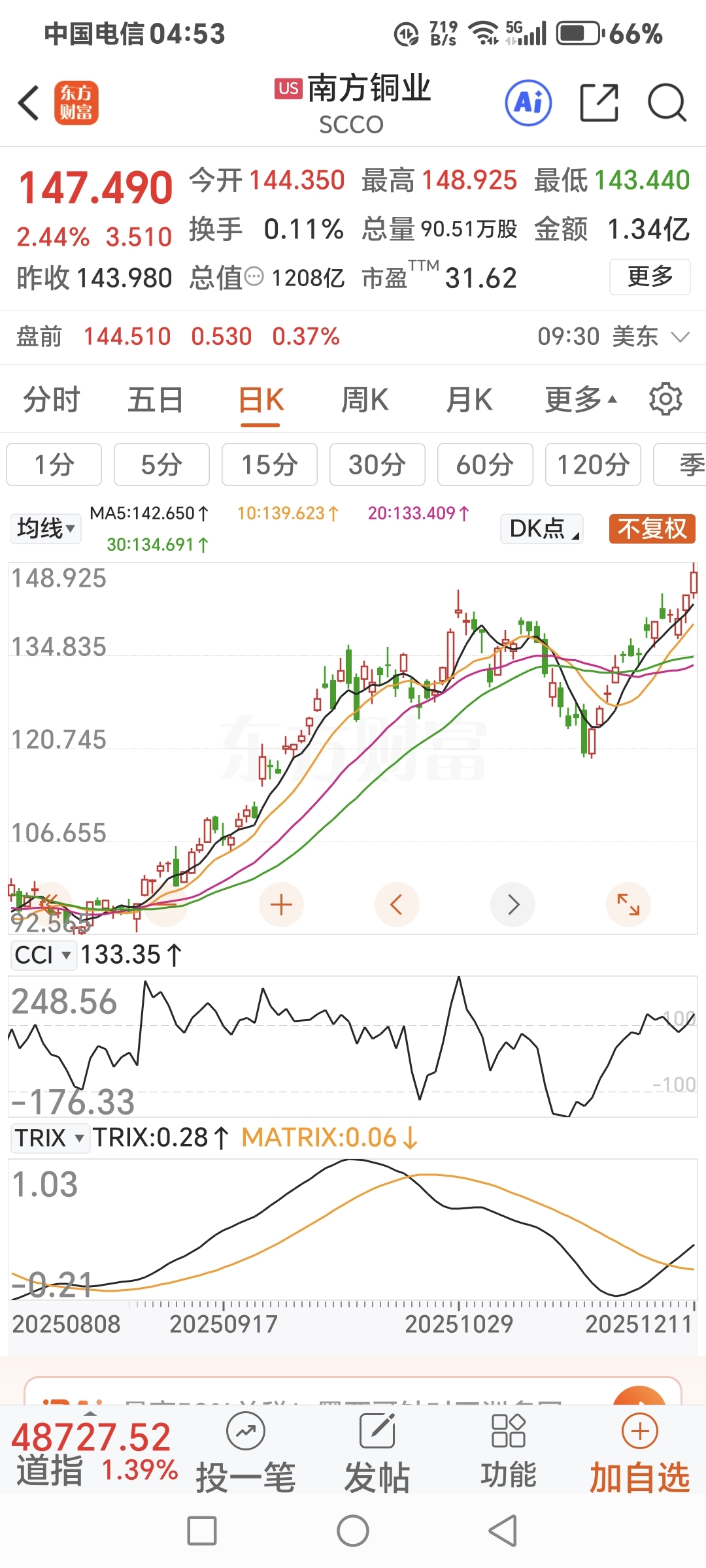The width and height of the screenshot is (706, 1568).
Task: Select the 1分 interval
Action: click(54, 465)
